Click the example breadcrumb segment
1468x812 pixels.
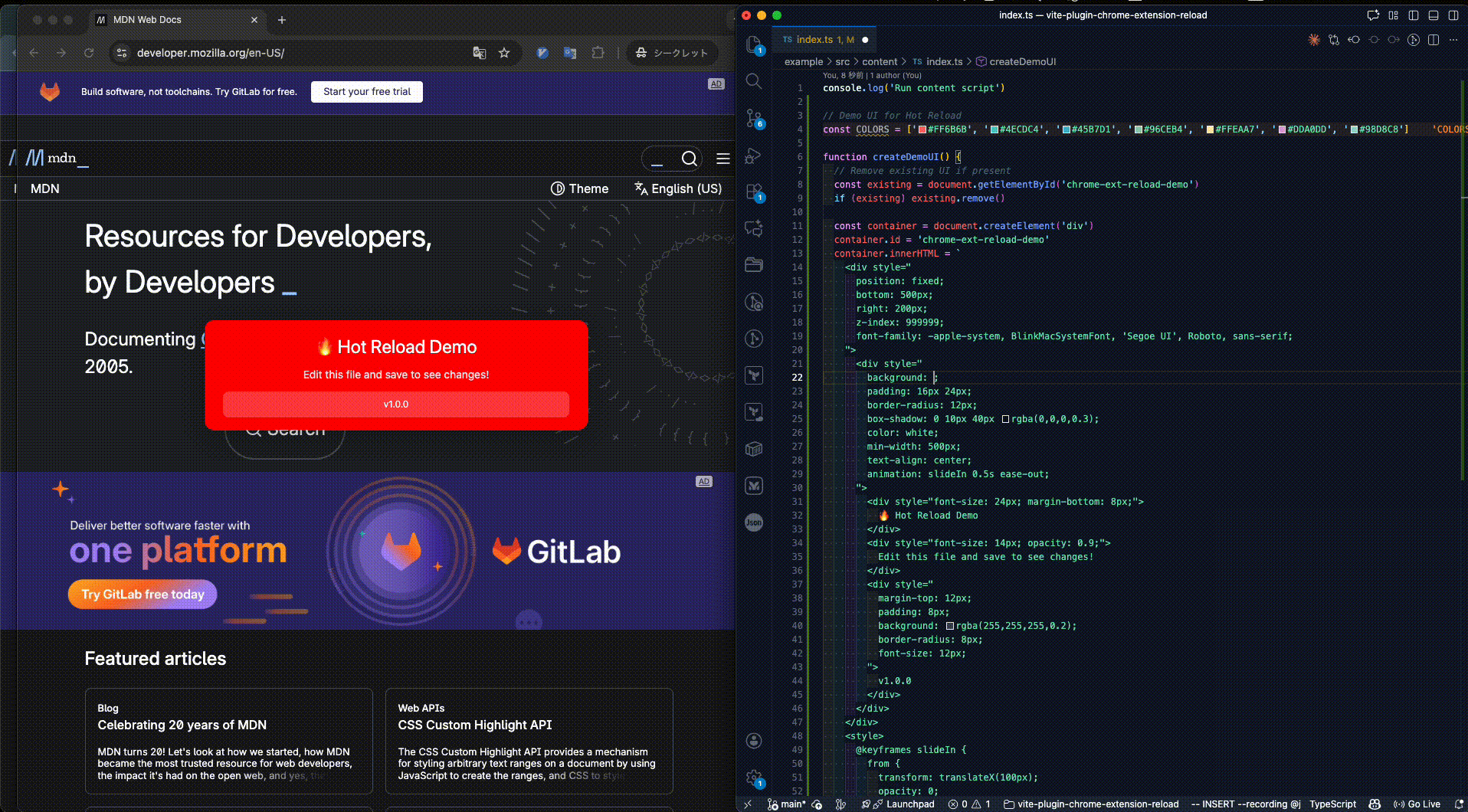point(803,61)
